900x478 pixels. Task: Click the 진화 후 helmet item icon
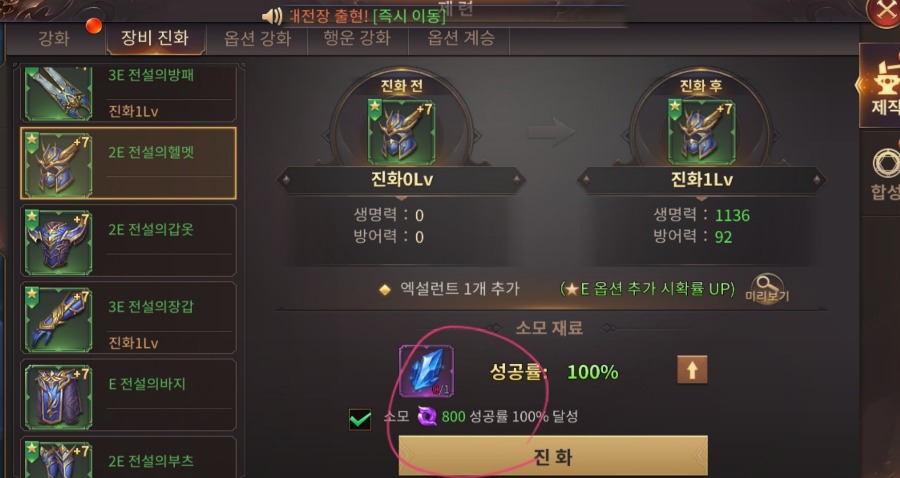[701, 131]
